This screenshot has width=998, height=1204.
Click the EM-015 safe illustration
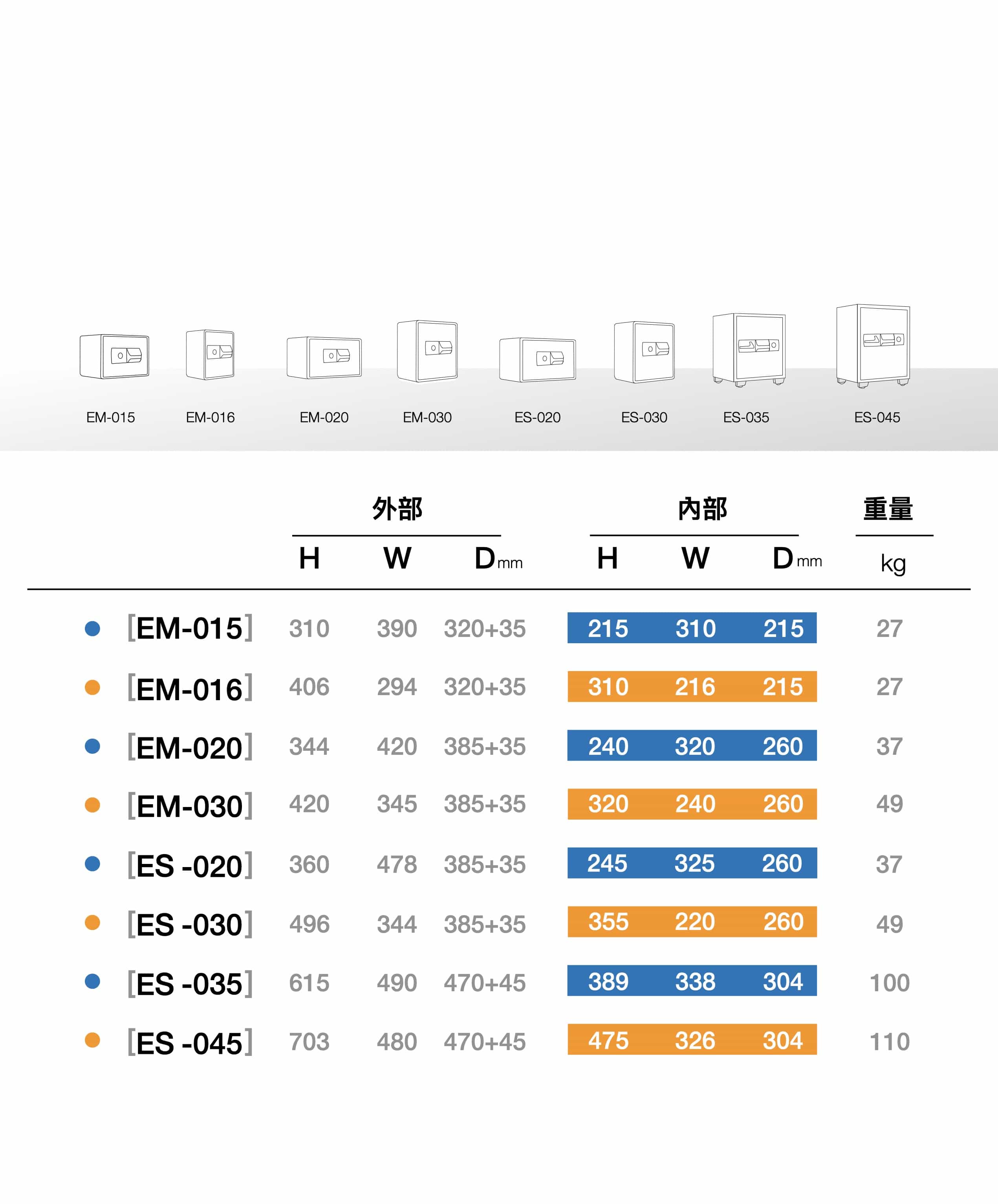(x=114, y=356)
